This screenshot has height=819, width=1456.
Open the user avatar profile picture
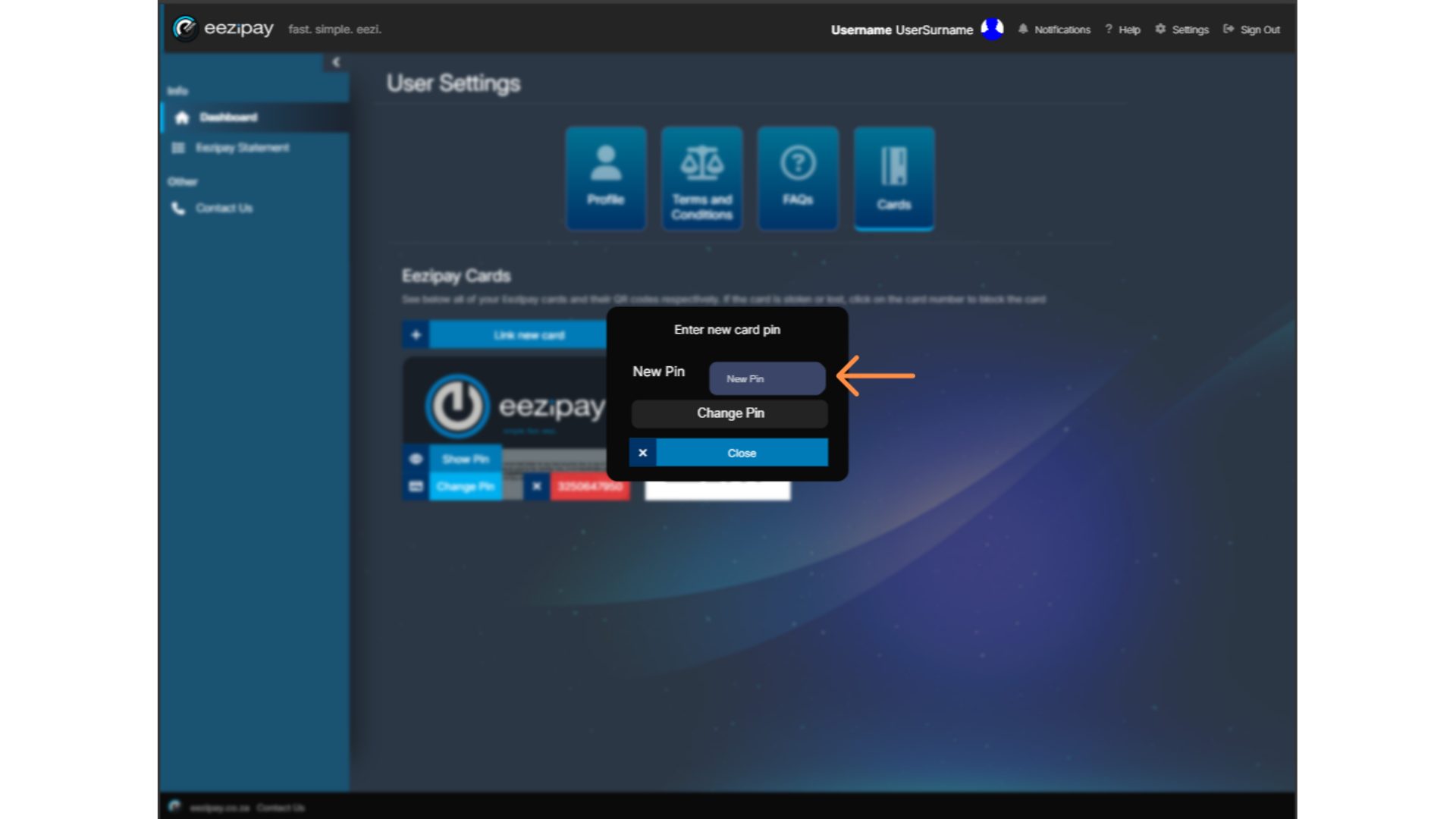coord(992,29)
